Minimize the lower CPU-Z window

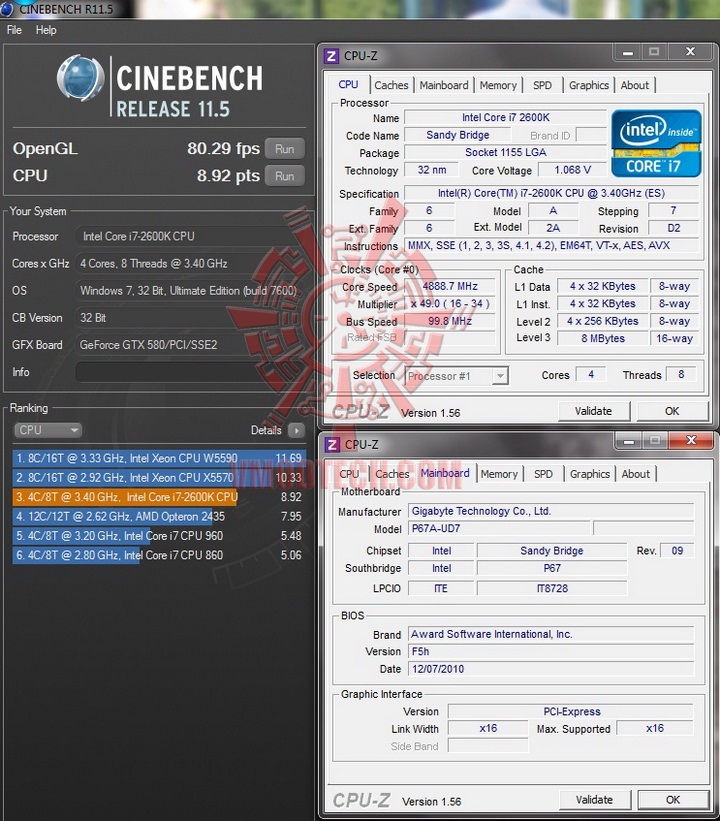pos(629,440)
